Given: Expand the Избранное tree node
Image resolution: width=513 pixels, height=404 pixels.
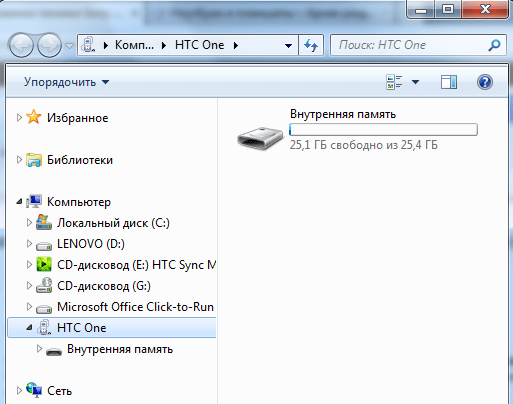Looking at the screenshot, I should tap(19, 117).
